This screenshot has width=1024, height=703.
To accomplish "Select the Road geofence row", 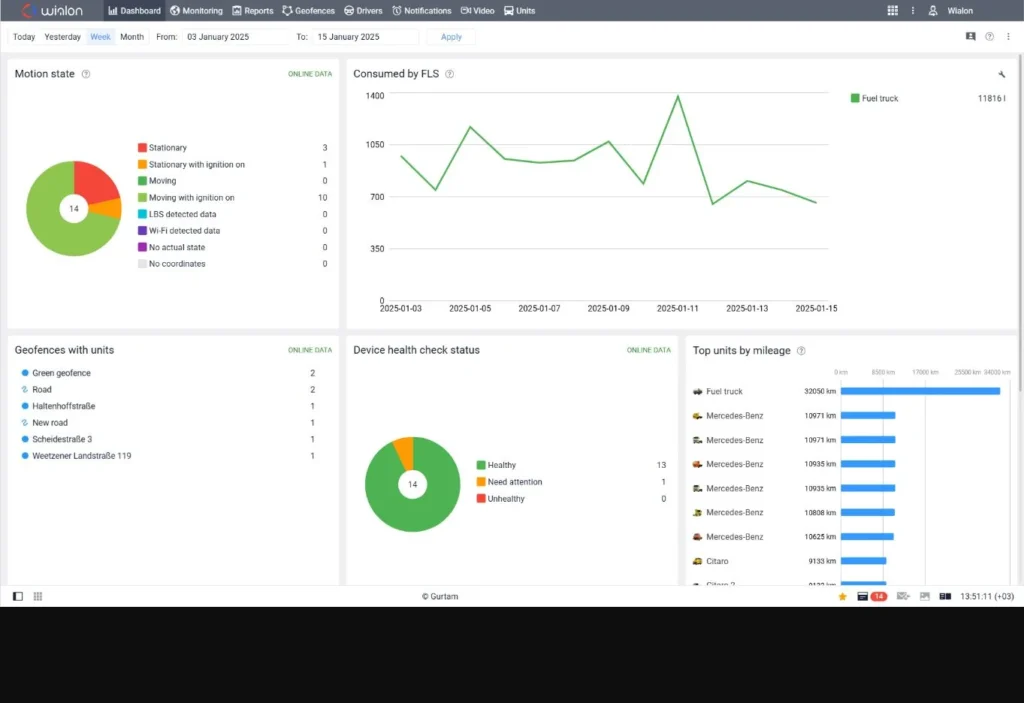I will (168, 389).
